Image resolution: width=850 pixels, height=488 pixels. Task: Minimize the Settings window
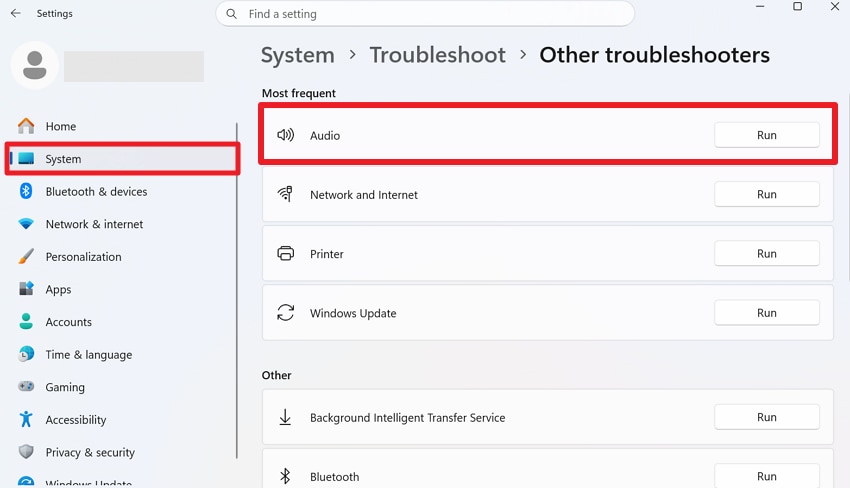click(x=760, y=7)
